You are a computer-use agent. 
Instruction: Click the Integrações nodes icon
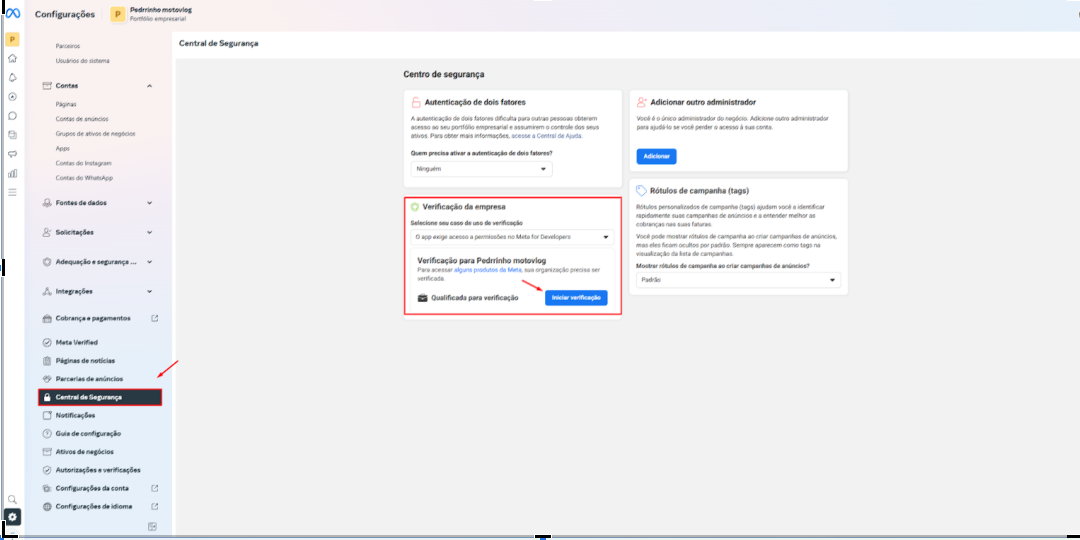click(x=47, y=291)
